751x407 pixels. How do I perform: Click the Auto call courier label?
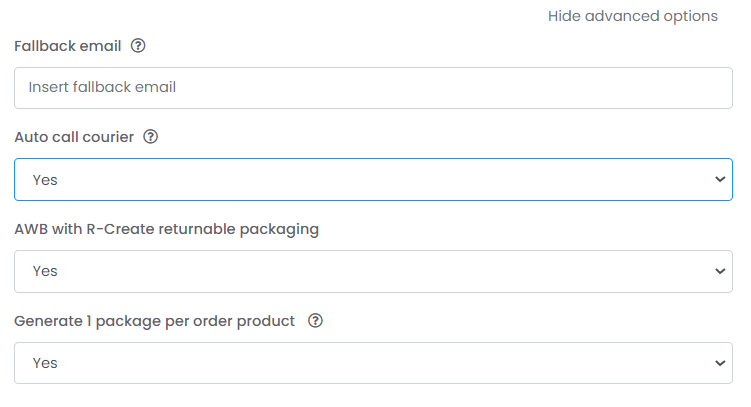74,137
